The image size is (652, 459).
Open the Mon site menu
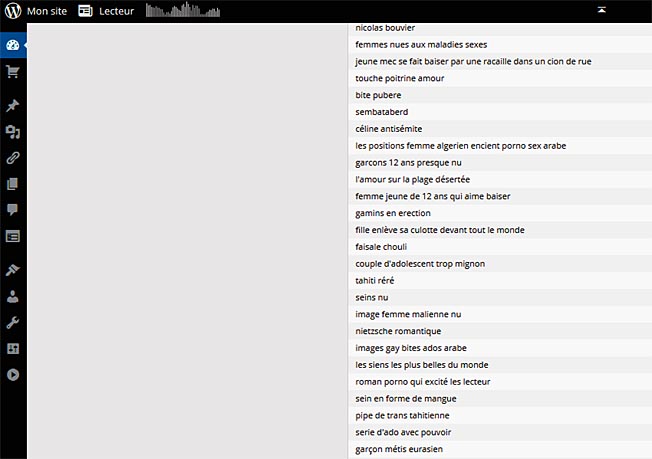44,11
